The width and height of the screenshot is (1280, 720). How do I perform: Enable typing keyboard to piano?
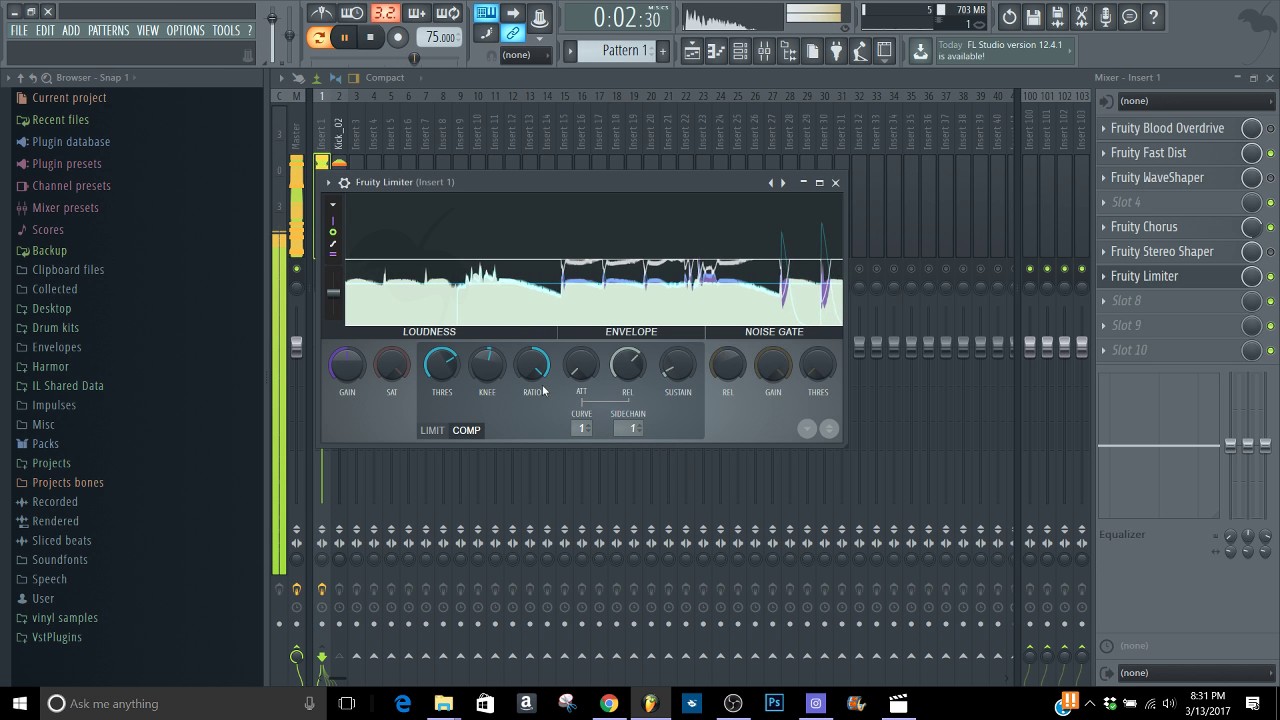(x=486, y=13)
